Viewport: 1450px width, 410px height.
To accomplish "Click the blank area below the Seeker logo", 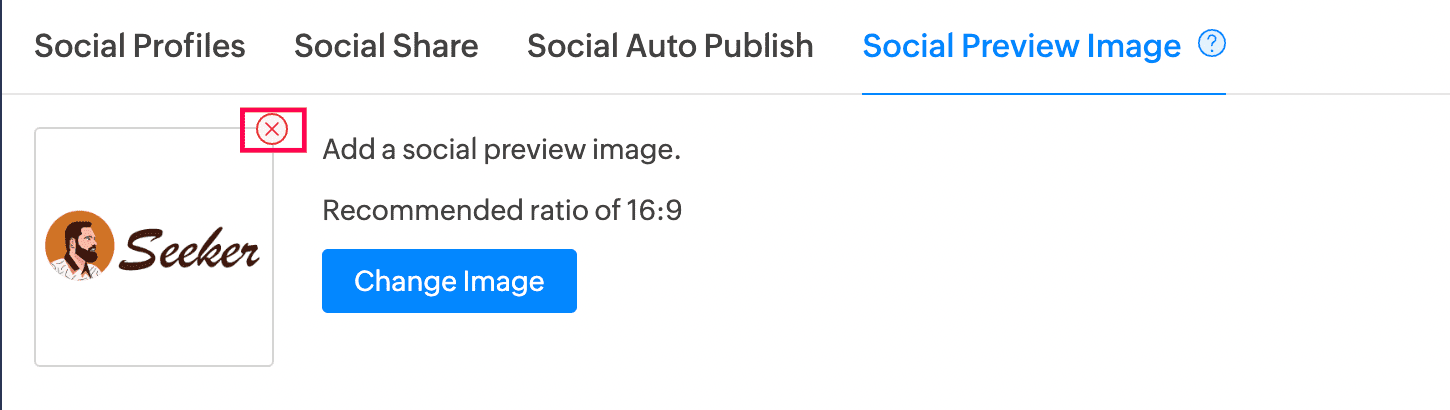I will (154, 325).
